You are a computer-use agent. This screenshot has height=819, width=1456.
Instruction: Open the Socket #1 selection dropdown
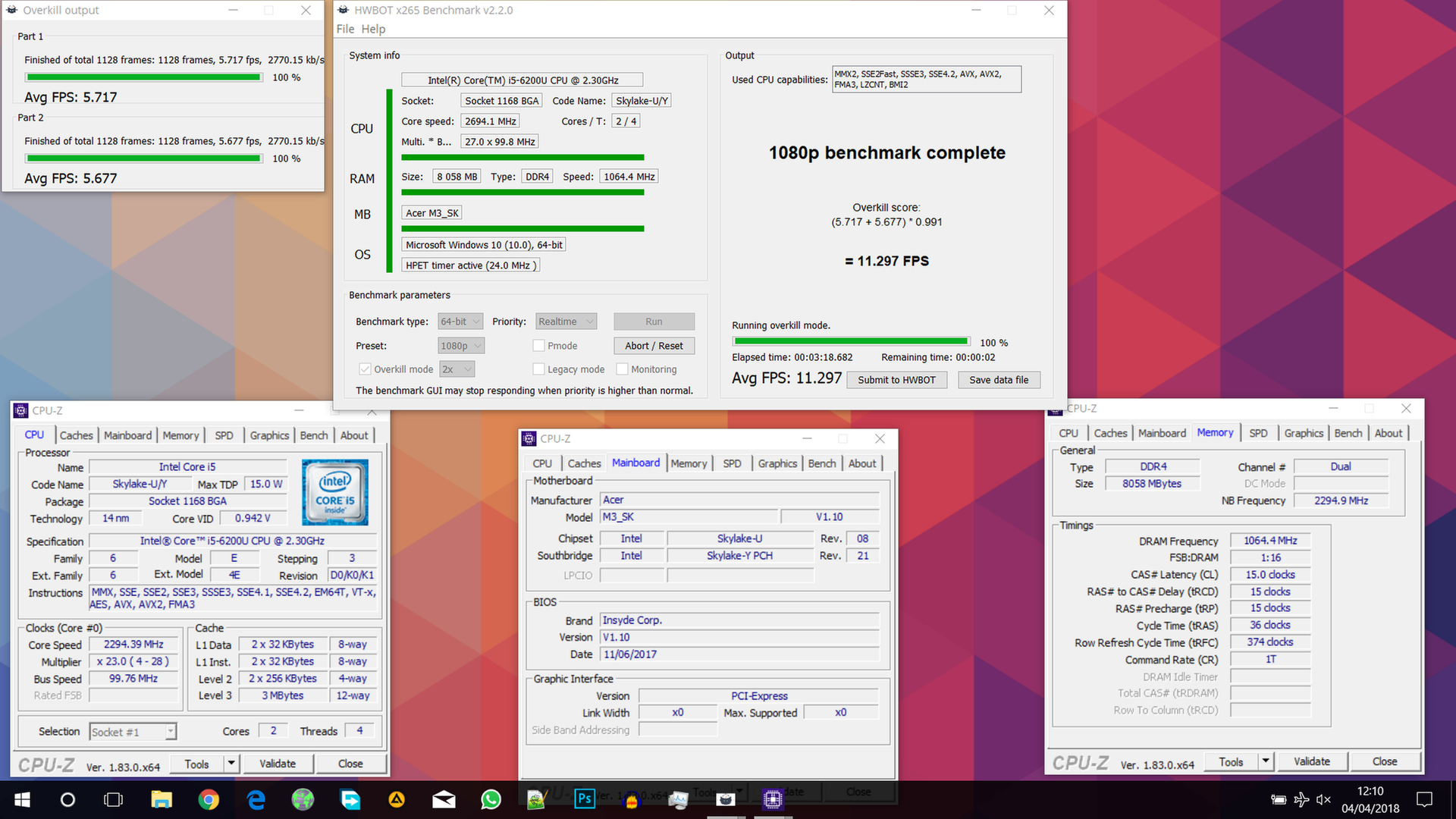133,732
